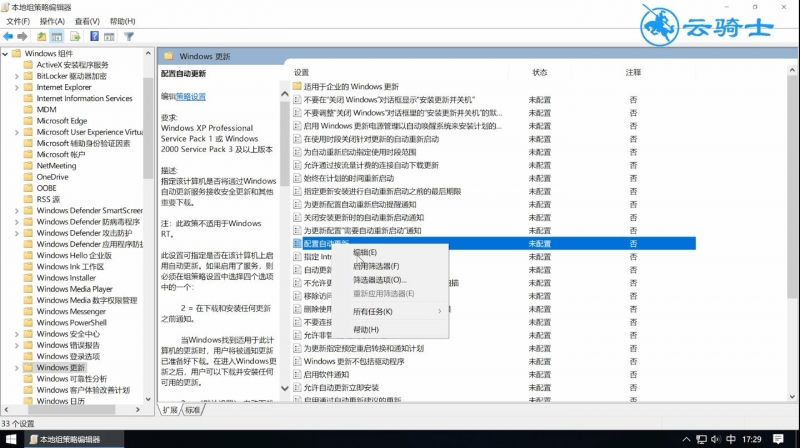The height and width of the screenshot is (448, 800).
Task: Click tree pane scroll up arrow
Action: coord(148,53)
